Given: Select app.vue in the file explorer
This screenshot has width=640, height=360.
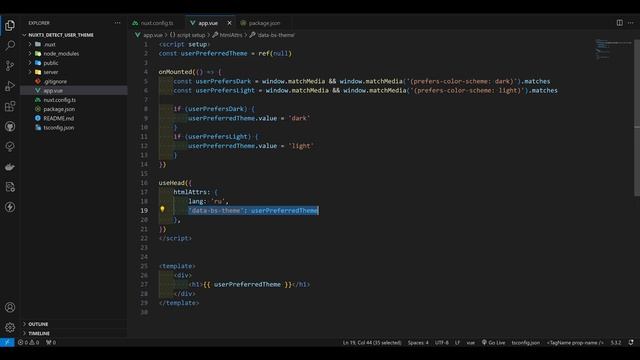Looking at the screenshot, I should 74,91.
